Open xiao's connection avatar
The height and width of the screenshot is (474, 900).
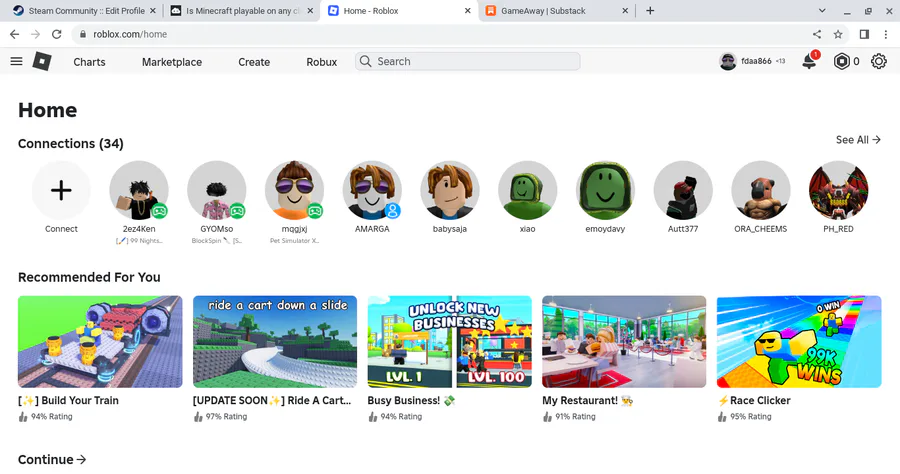coord(527,191)
